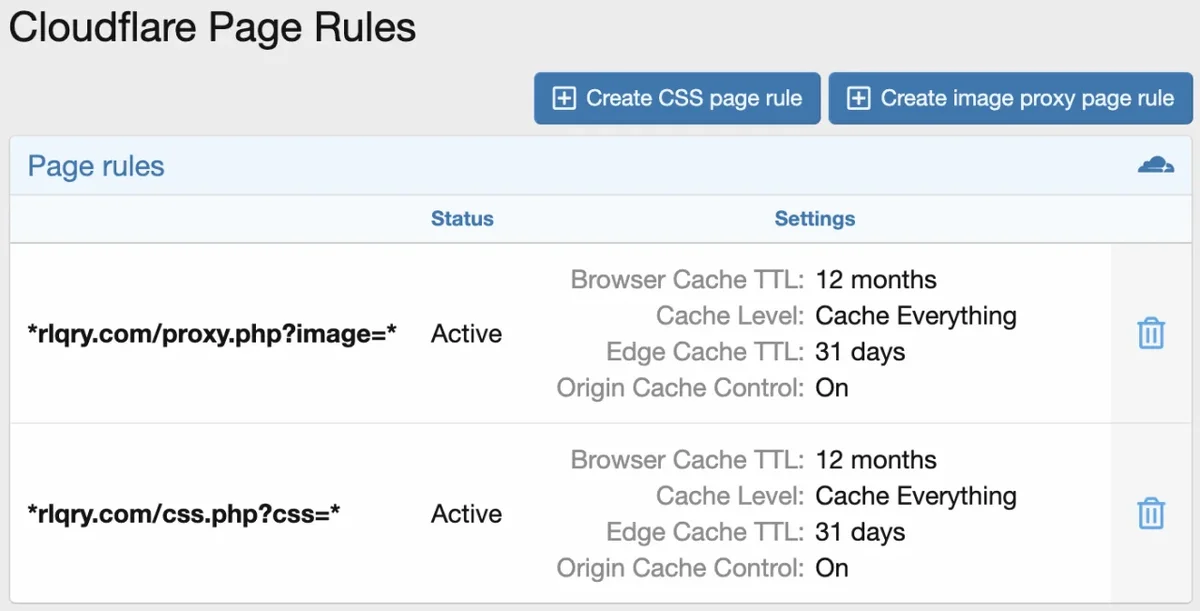Click the Active status of the proxy rule
The image size is (1200, 611).
tap(466, 333)
